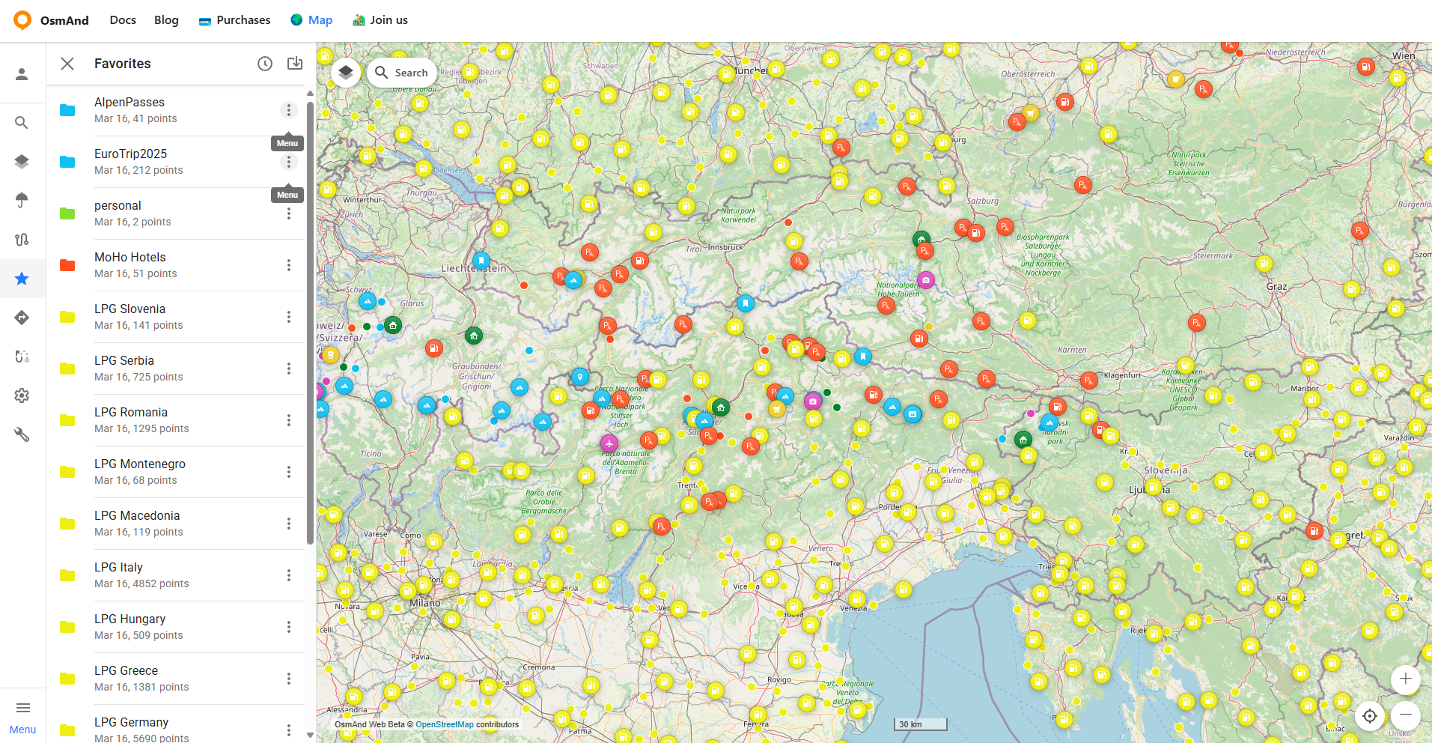Open the plan route sidebar icon
Viewport: 1432px width, 743px height.
[22, 356]
